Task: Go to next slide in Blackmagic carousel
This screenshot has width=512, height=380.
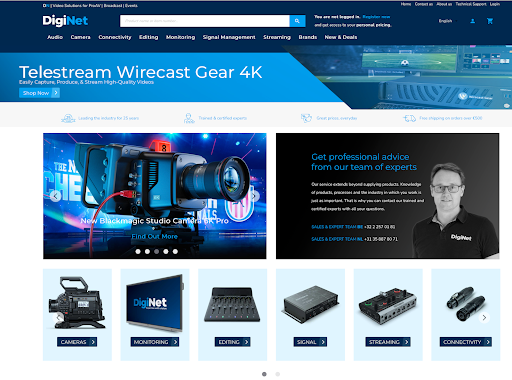Action: [x=254, y=196]
